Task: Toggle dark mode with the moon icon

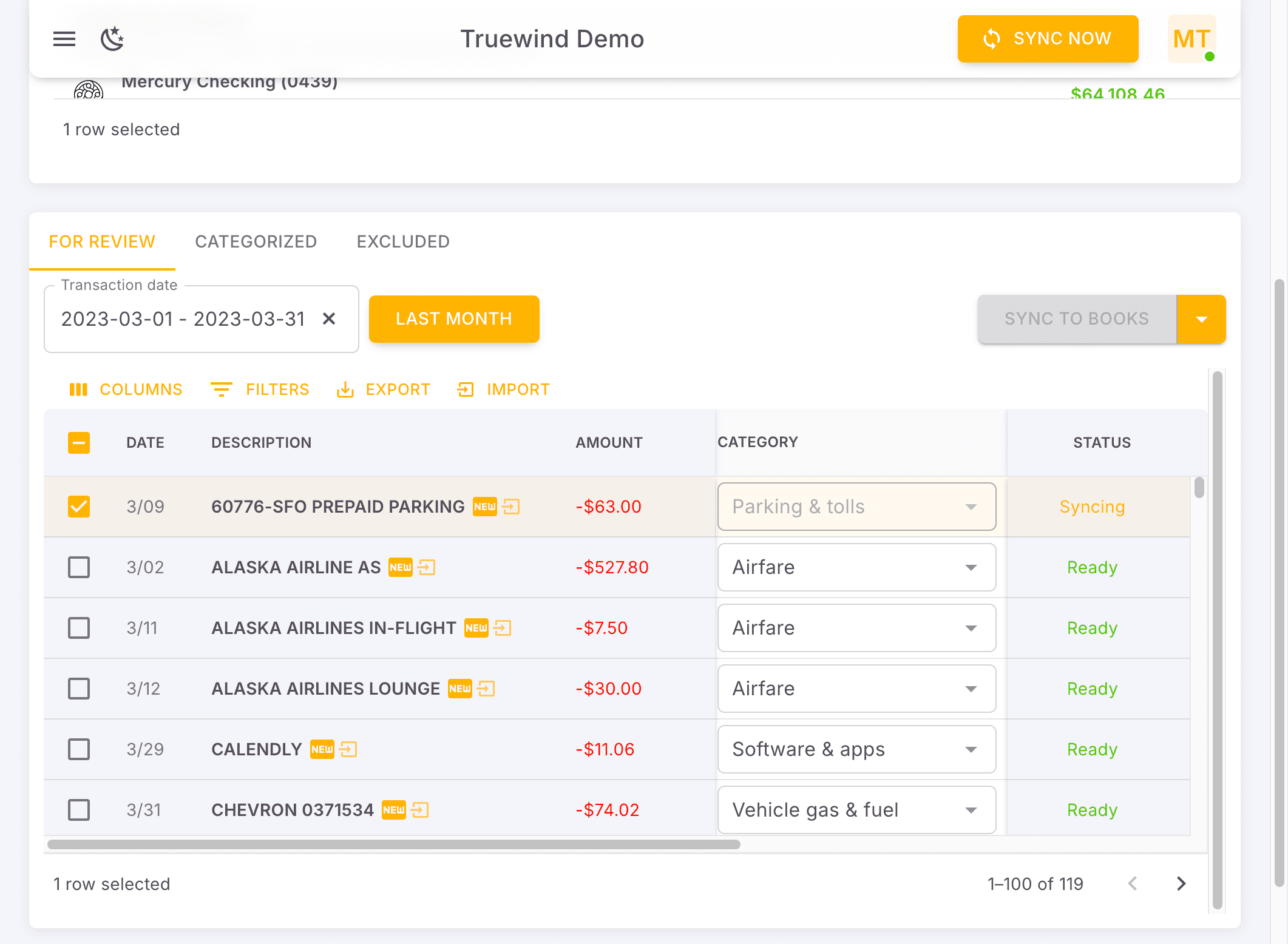Action: click(x=112, y=39)
